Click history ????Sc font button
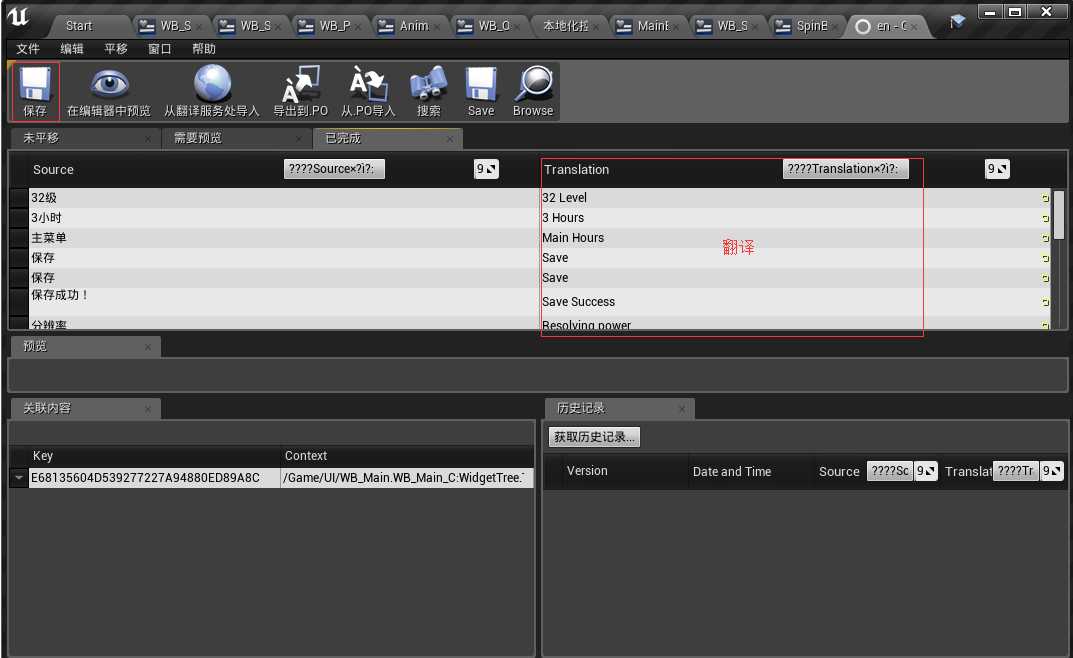 point(890,471)
